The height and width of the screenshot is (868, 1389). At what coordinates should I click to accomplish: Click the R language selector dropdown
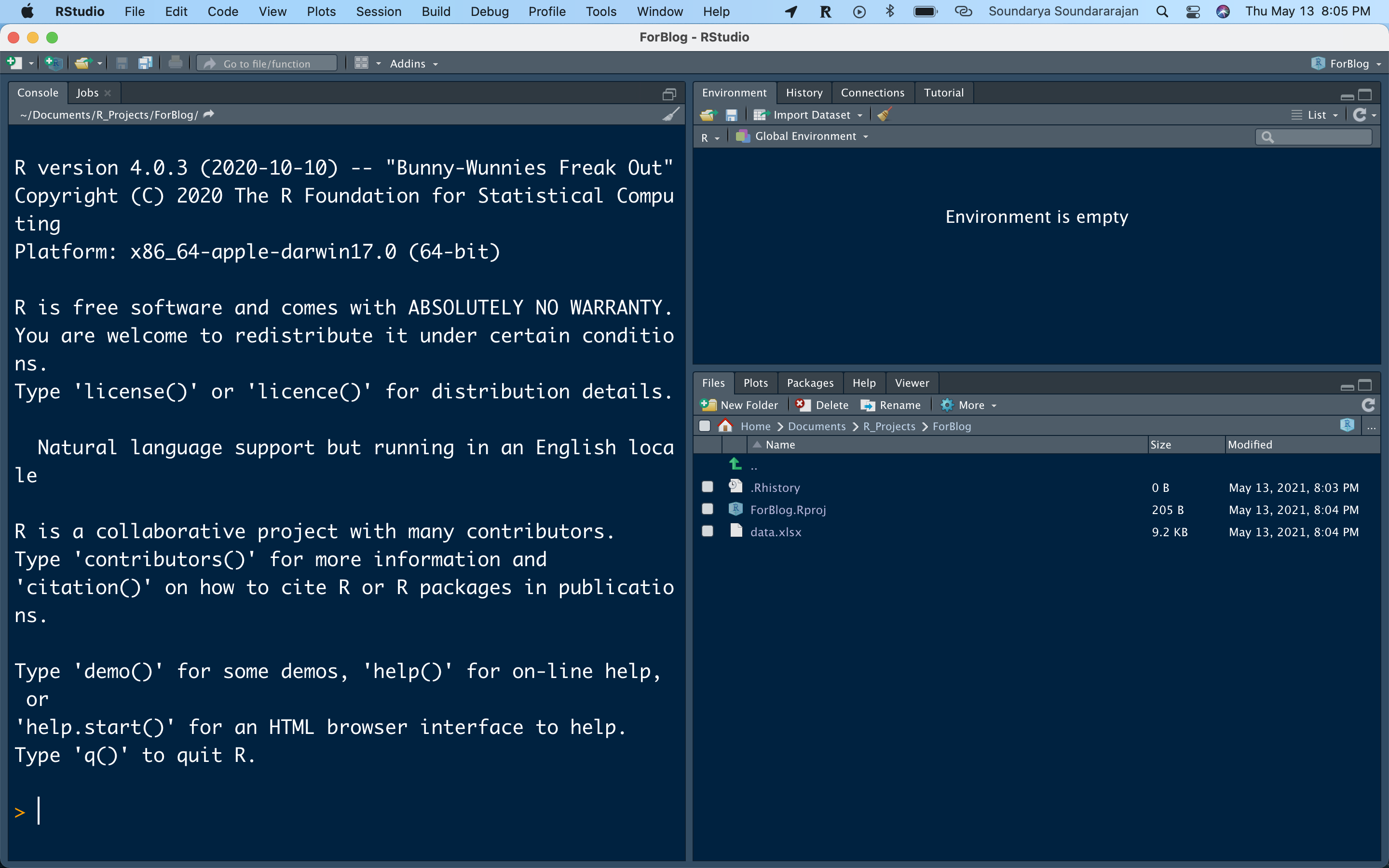(709, 137)
